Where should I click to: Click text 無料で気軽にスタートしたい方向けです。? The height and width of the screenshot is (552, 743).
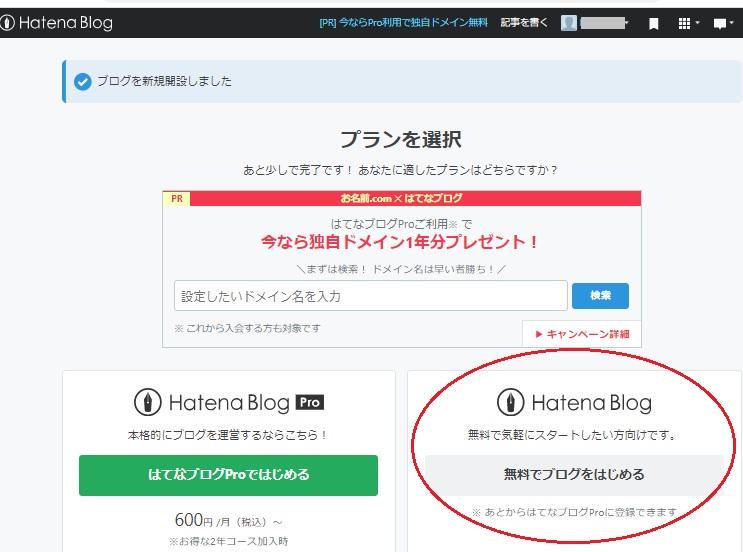[574, 435]
